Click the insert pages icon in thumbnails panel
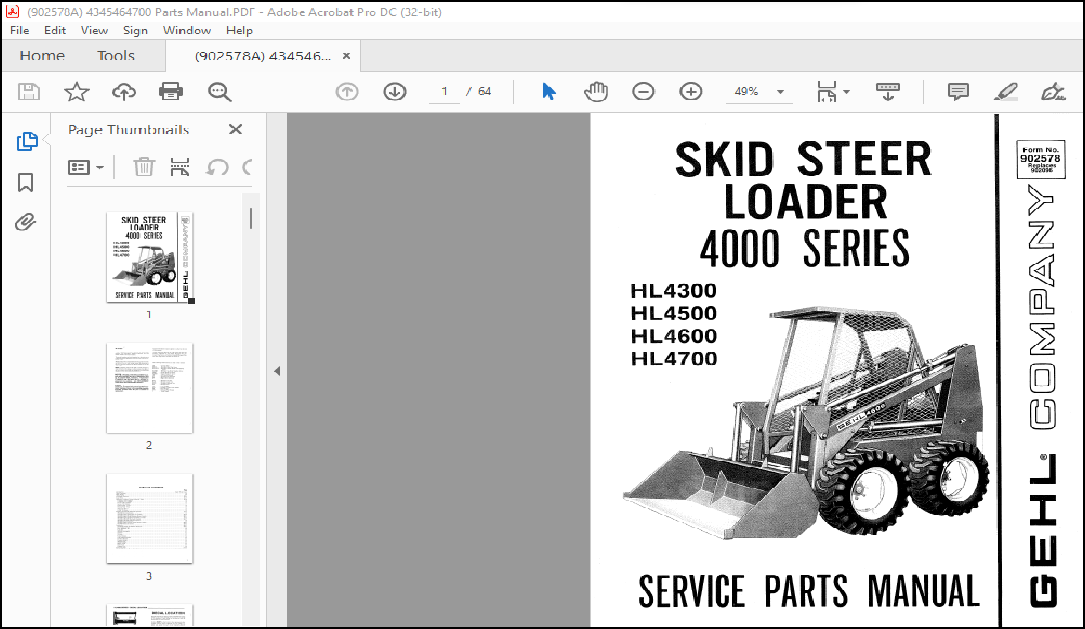This screenshot has width=1085, height=629. (x=180, y=167)
